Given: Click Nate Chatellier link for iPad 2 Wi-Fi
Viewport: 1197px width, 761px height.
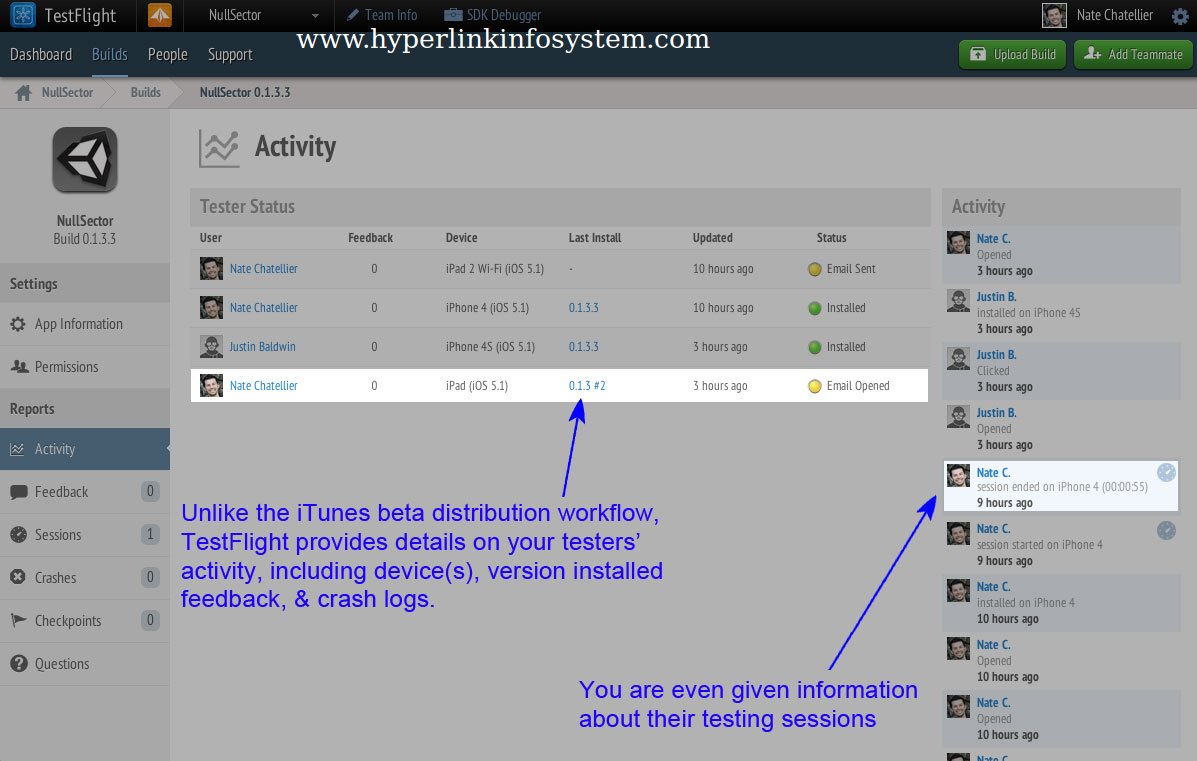Looking at the screenshot, I should (x=263, y=269).
